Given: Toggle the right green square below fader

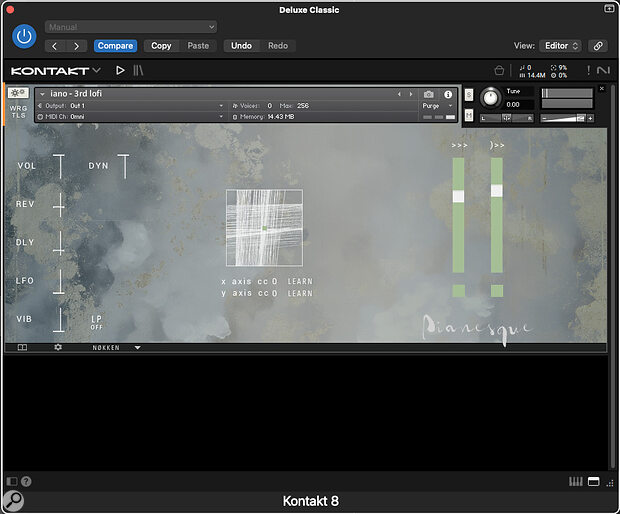Looking at the screenshot, I should (x=497, y=291).
